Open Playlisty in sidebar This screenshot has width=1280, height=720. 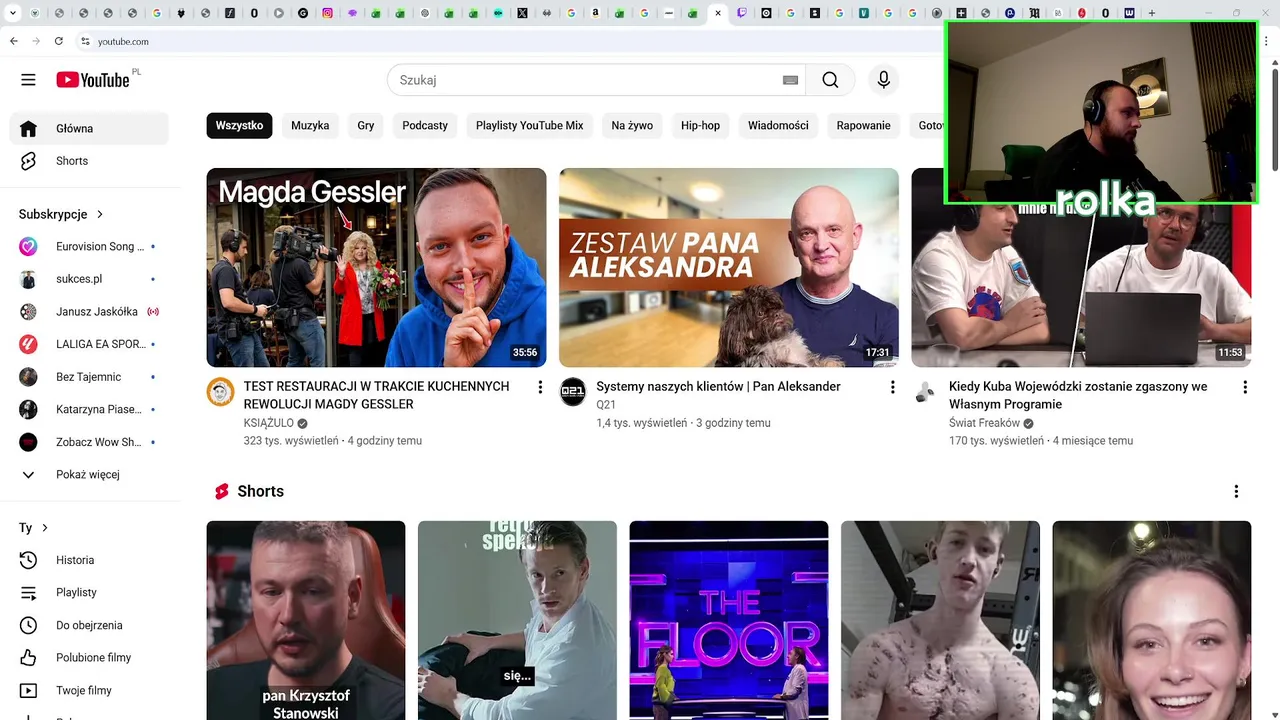pos(89,592)
